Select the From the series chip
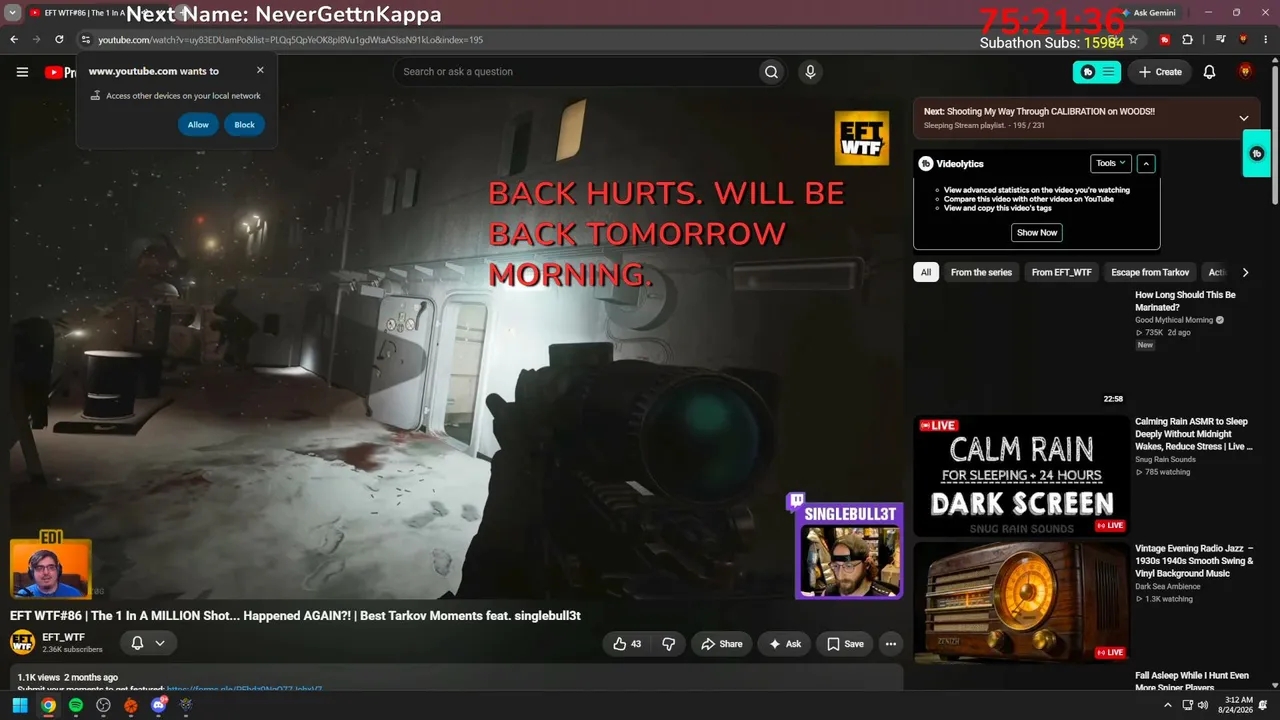This screenshot has height=720, width=1280. (x=981, y=272)
